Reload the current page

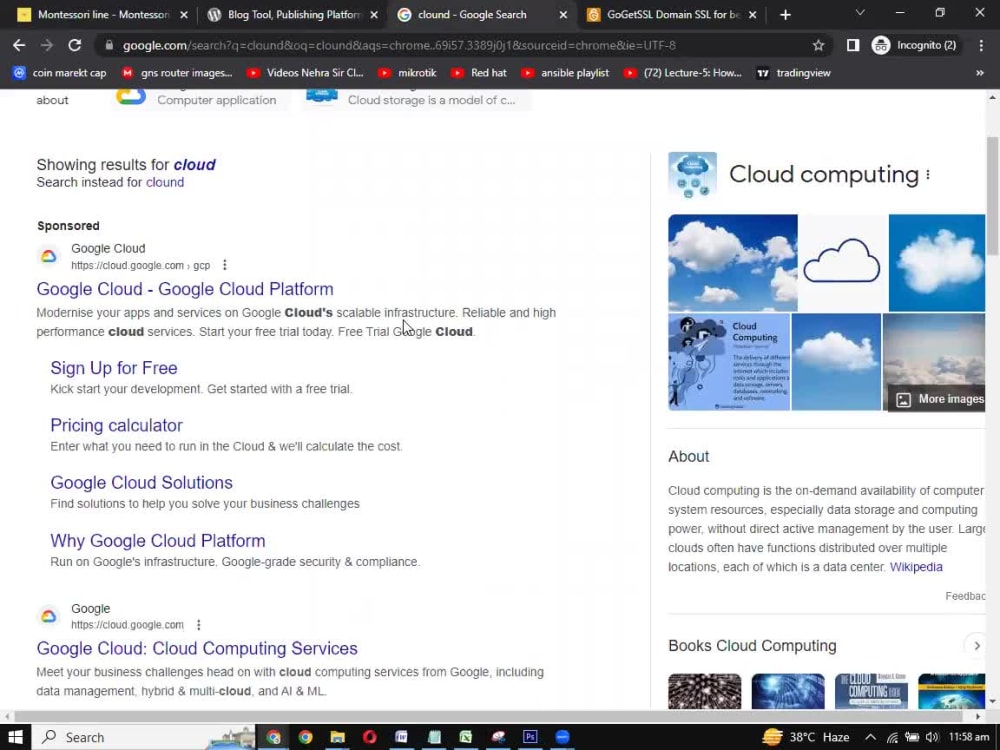pos(75,45)
